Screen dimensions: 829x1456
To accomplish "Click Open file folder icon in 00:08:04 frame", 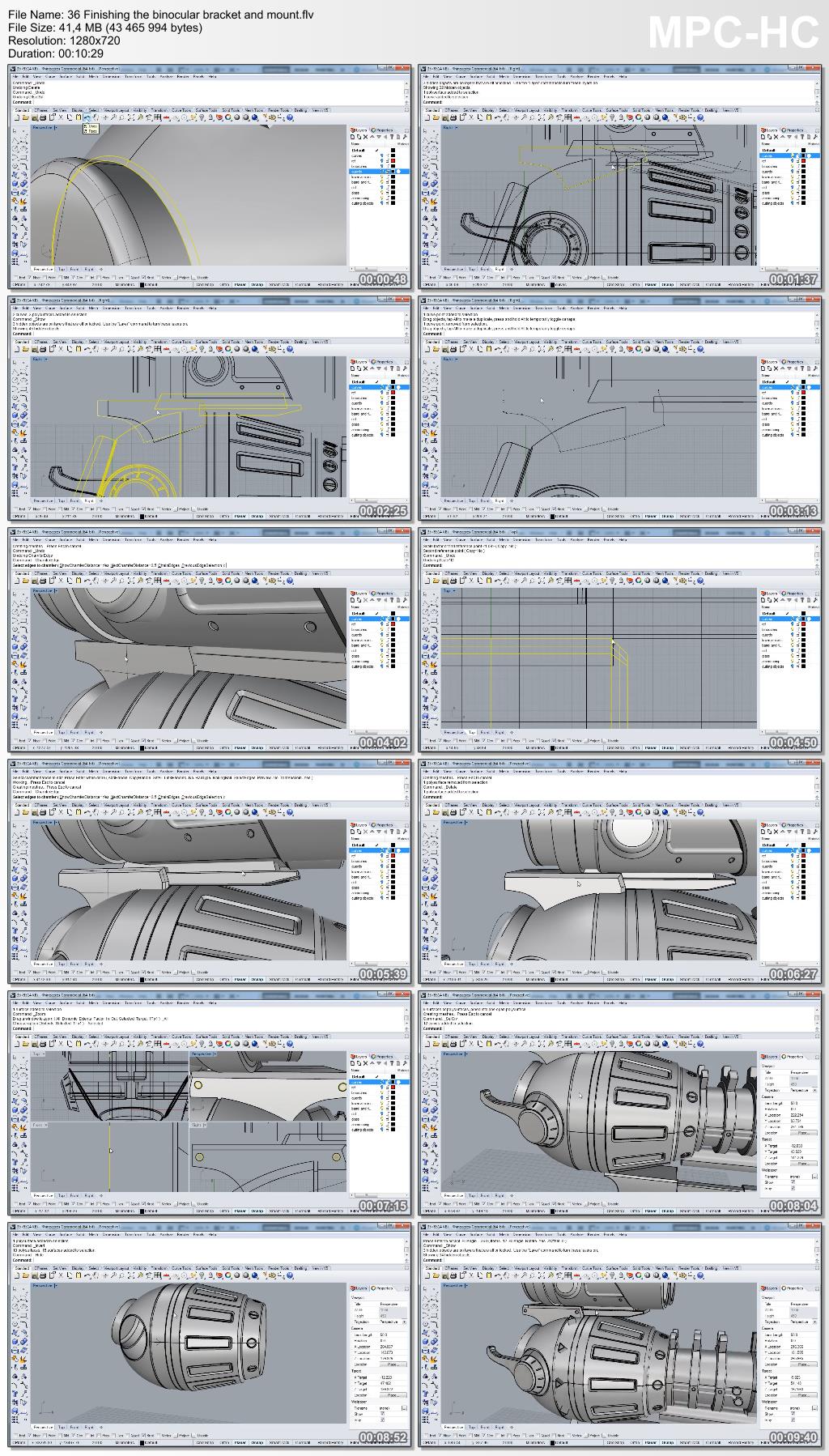I will click(x=436, y=1044).
